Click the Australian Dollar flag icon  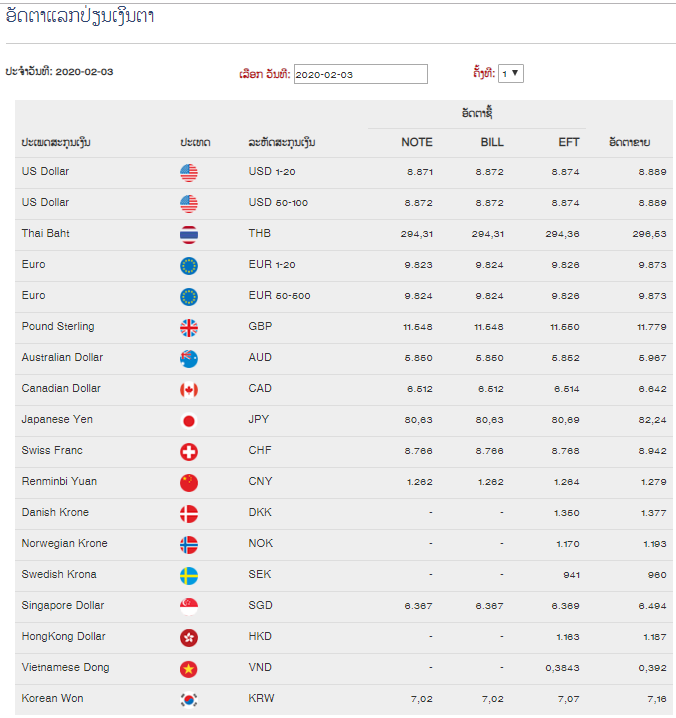(189, 359)
